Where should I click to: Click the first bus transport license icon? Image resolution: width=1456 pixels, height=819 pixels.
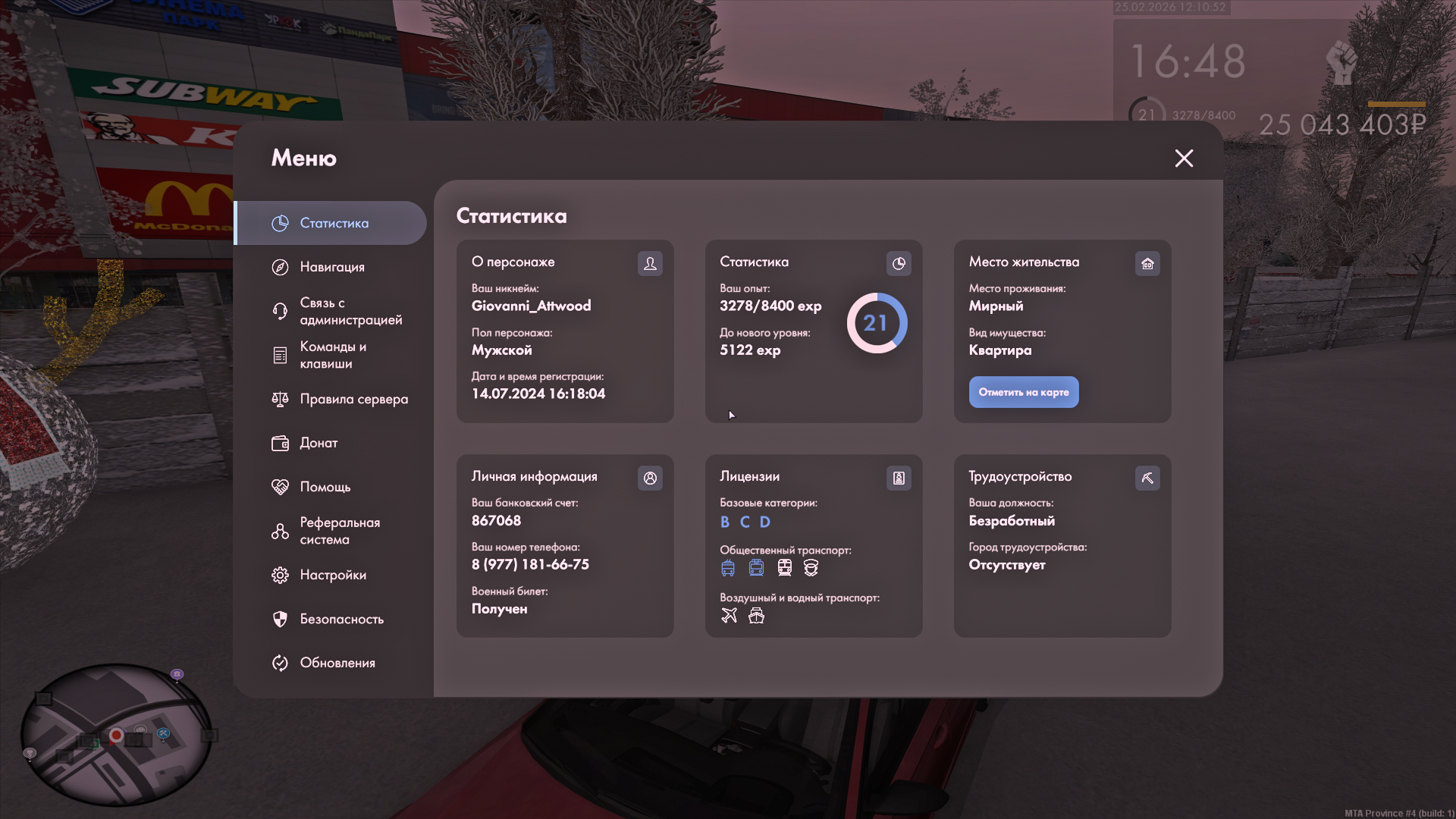coord(728,567)
